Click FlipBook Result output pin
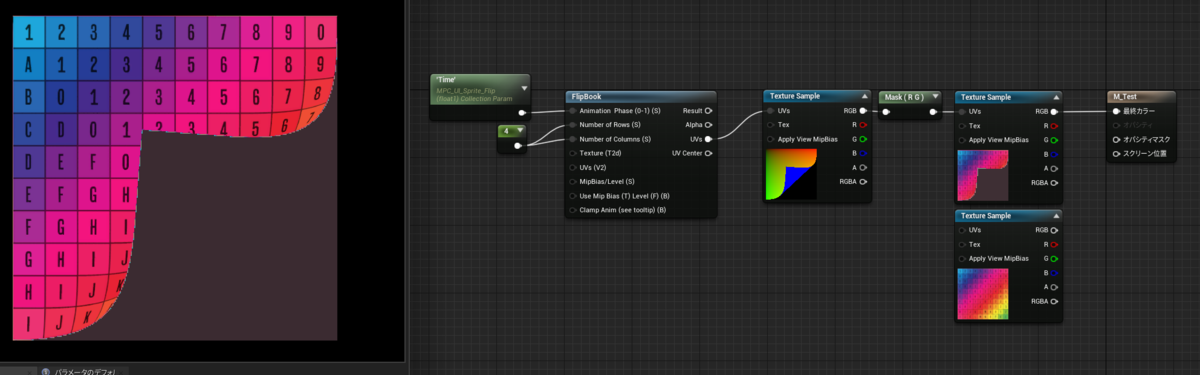The width and height of the screenshot is (1200, 375). click(x=708, y=110)
